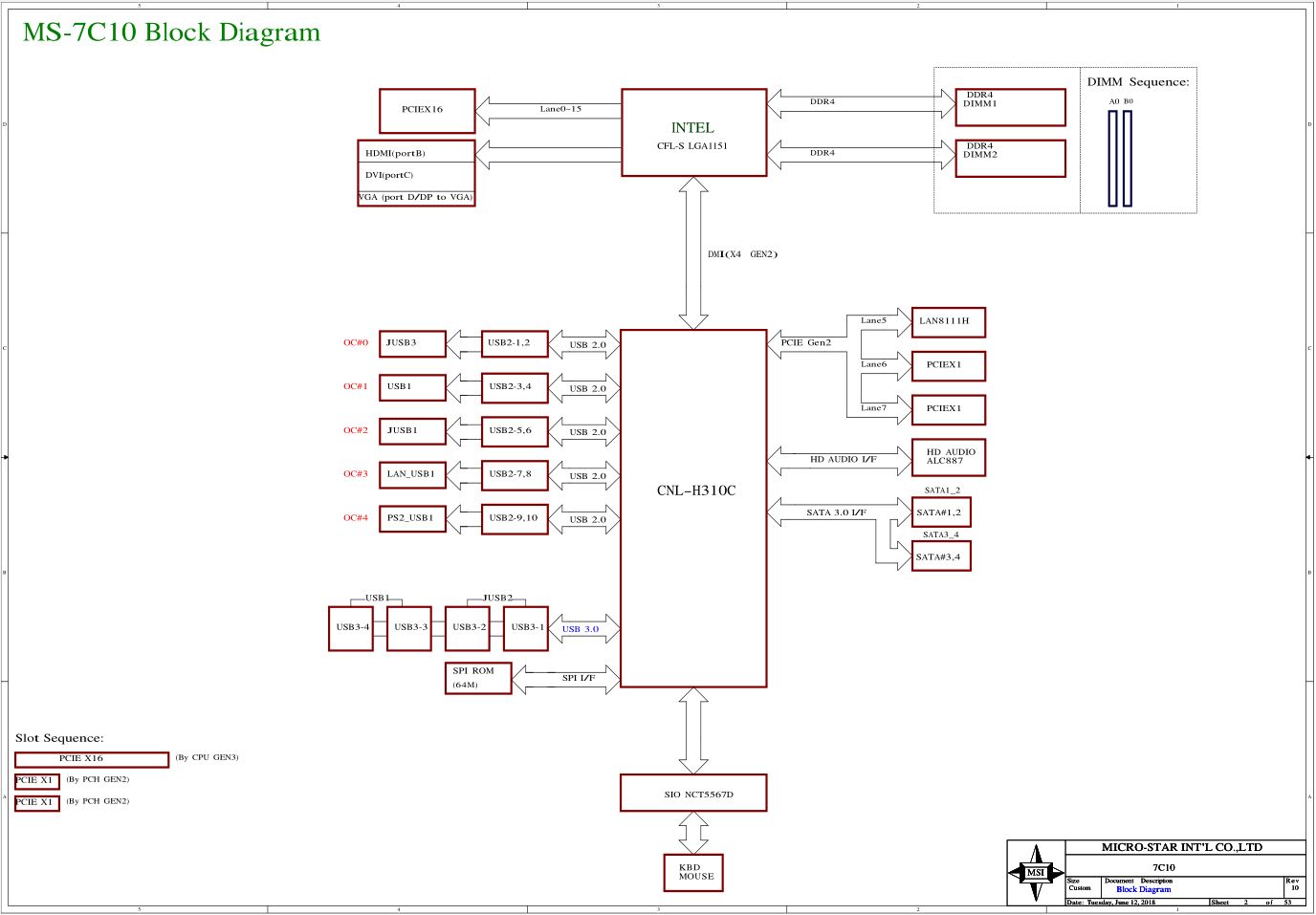Click the SIO NCT5567D block

pos(694,794)
